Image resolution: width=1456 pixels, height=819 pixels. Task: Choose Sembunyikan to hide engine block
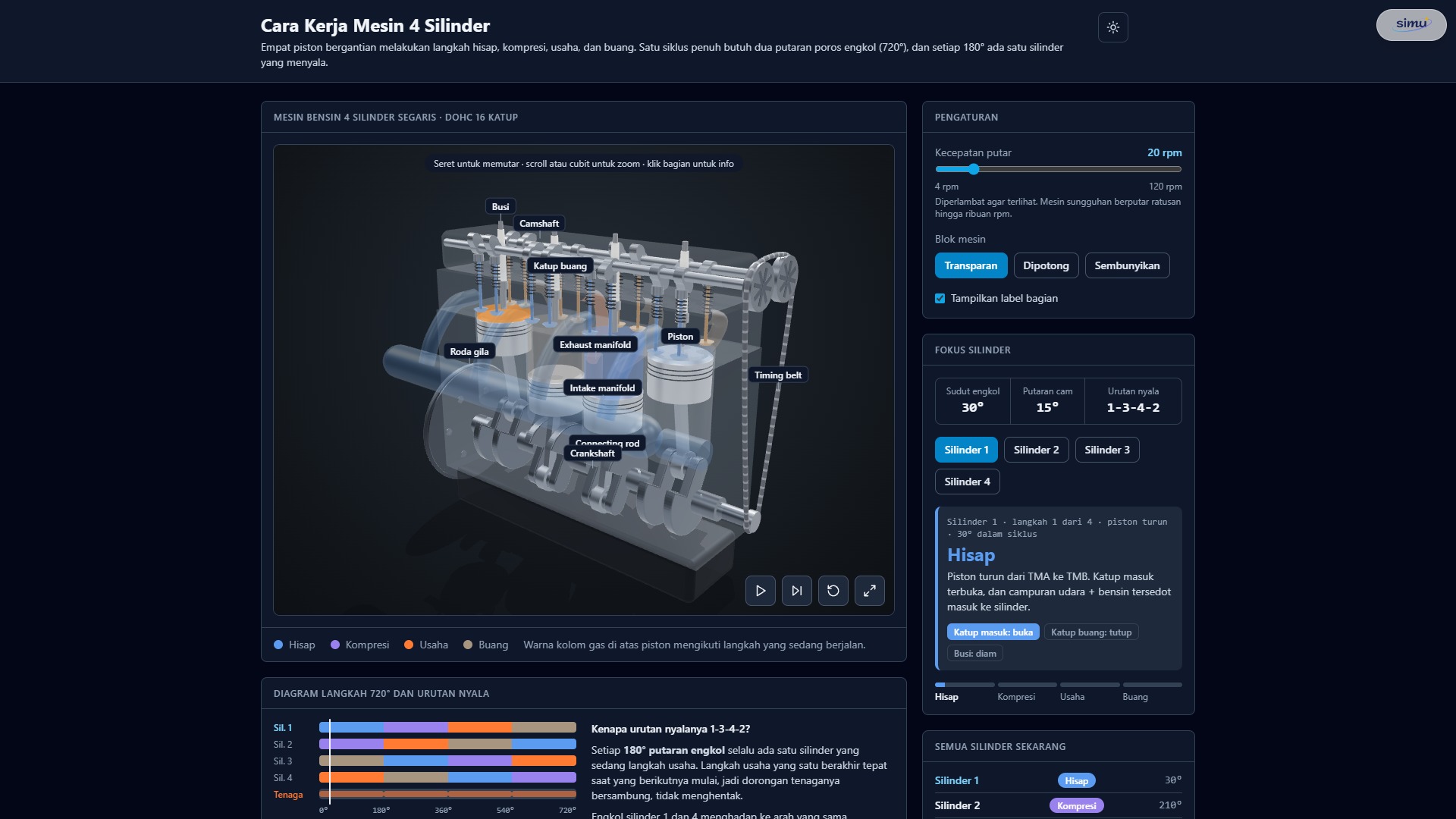coord(1127,265)
